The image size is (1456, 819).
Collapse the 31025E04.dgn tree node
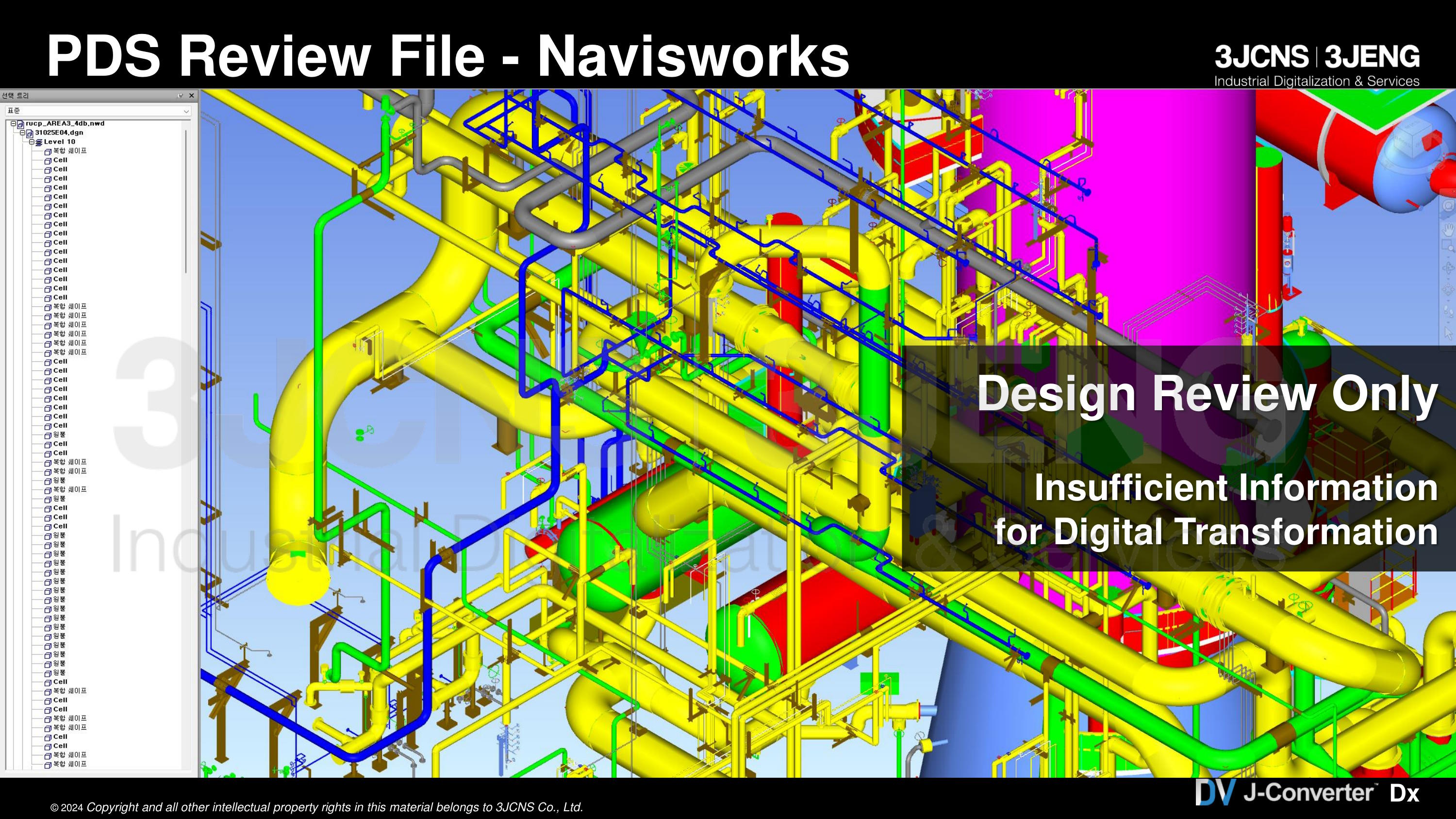click(23, 133)
